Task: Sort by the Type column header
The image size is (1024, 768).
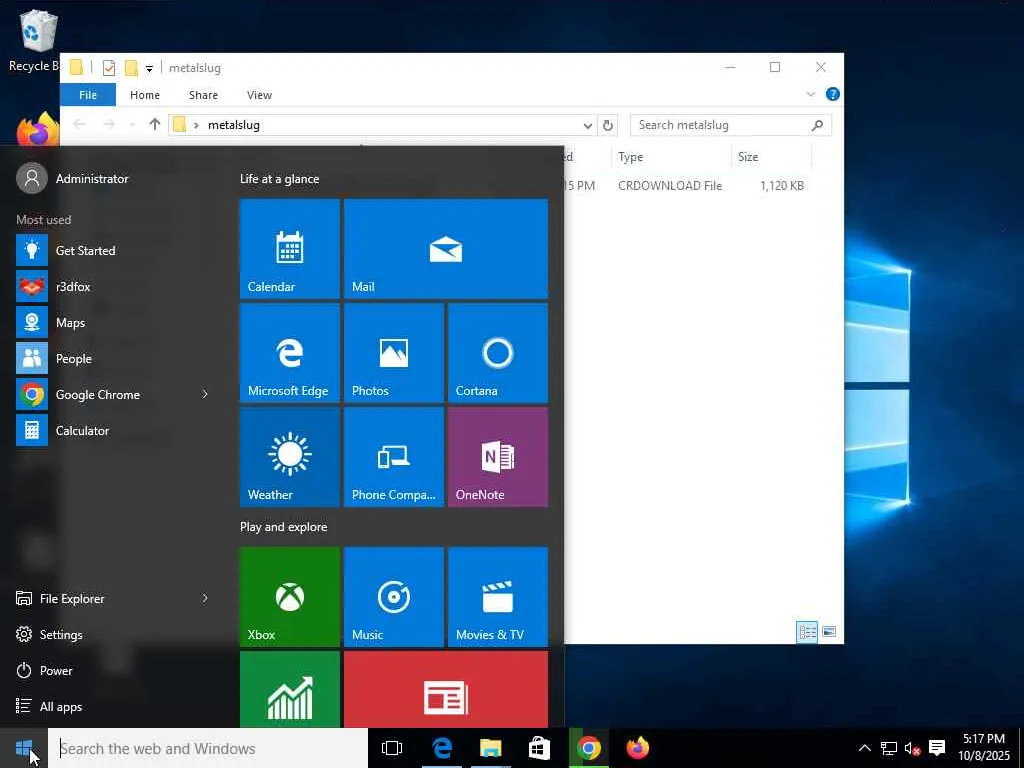Action: click(671, 157)
